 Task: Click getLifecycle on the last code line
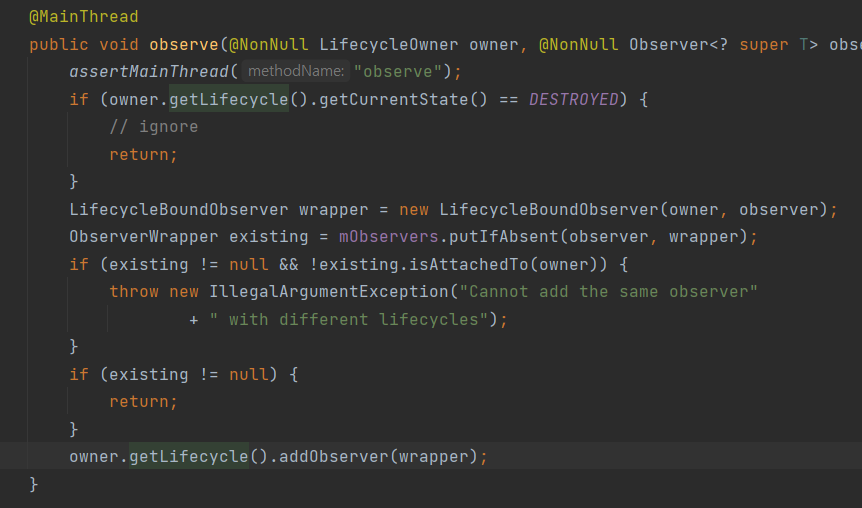click(189, 457)
